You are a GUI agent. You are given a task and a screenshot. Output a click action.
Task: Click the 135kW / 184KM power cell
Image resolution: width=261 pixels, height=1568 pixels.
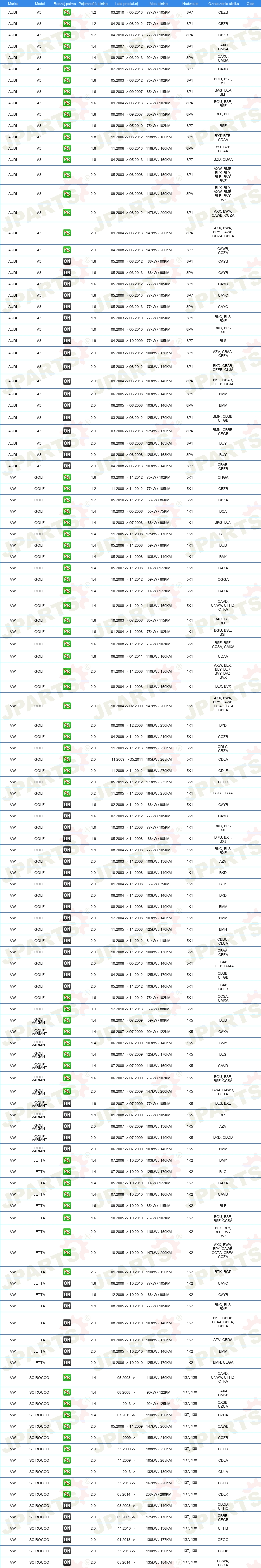coord(159,1563)
